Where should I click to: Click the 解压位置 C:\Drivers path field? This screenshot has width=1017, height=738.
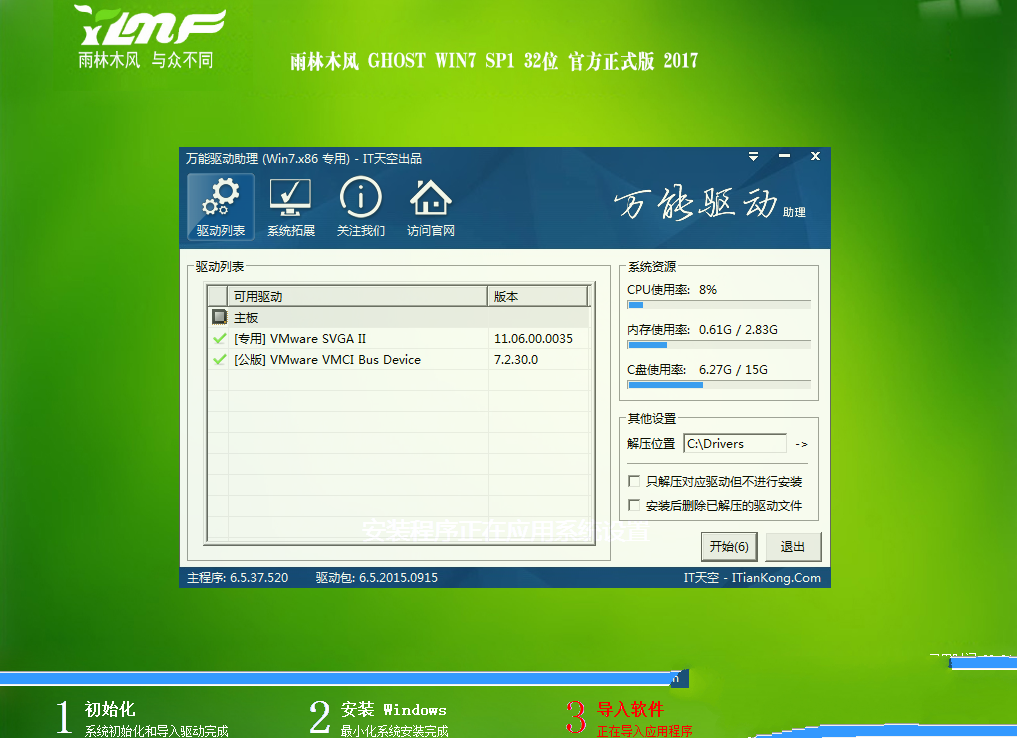pyautogui.click(x=734, y=444)
